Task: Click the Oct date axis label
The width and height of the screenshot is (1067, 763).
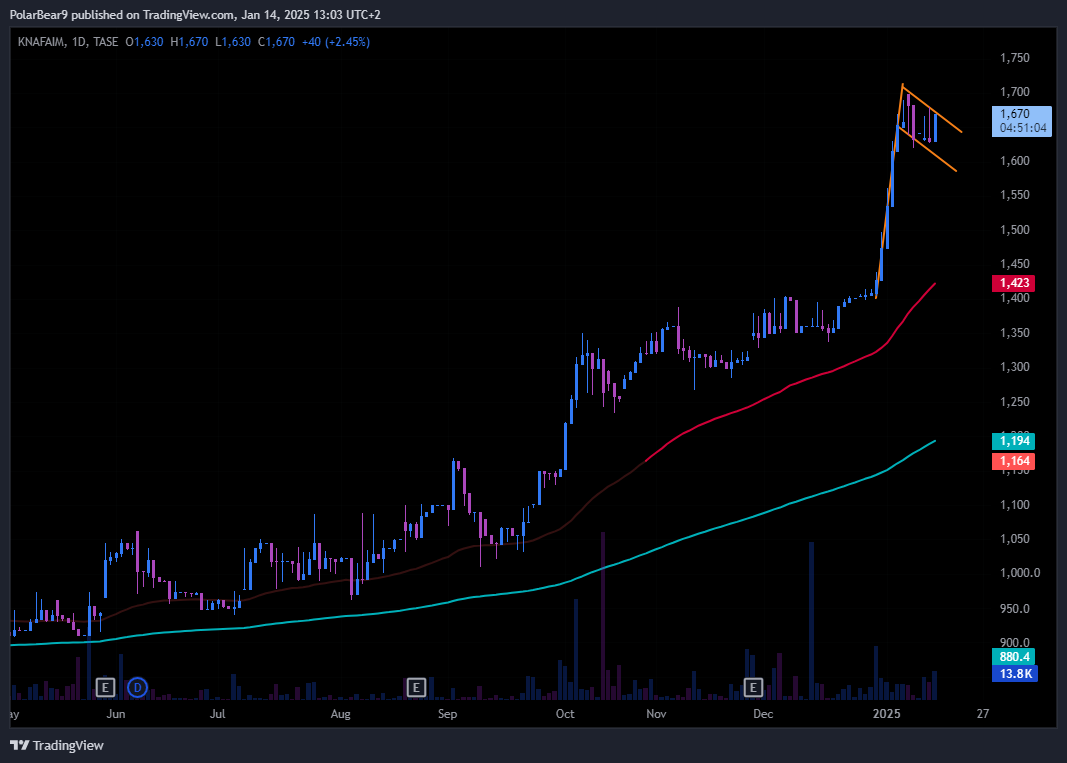Action: (565, 713)
